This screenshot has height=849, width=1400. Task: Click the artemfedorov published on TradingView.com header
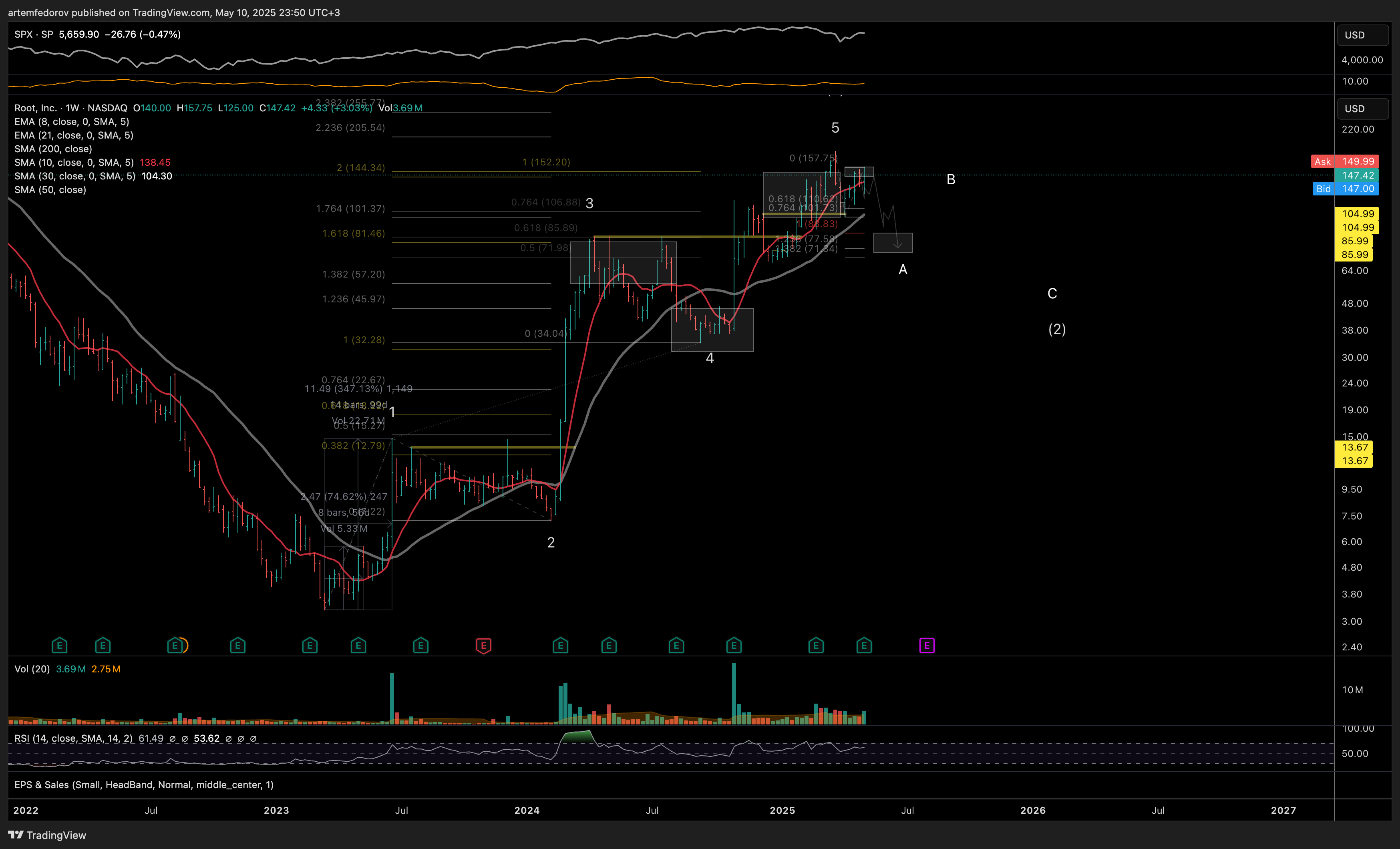tap(174, 12)
